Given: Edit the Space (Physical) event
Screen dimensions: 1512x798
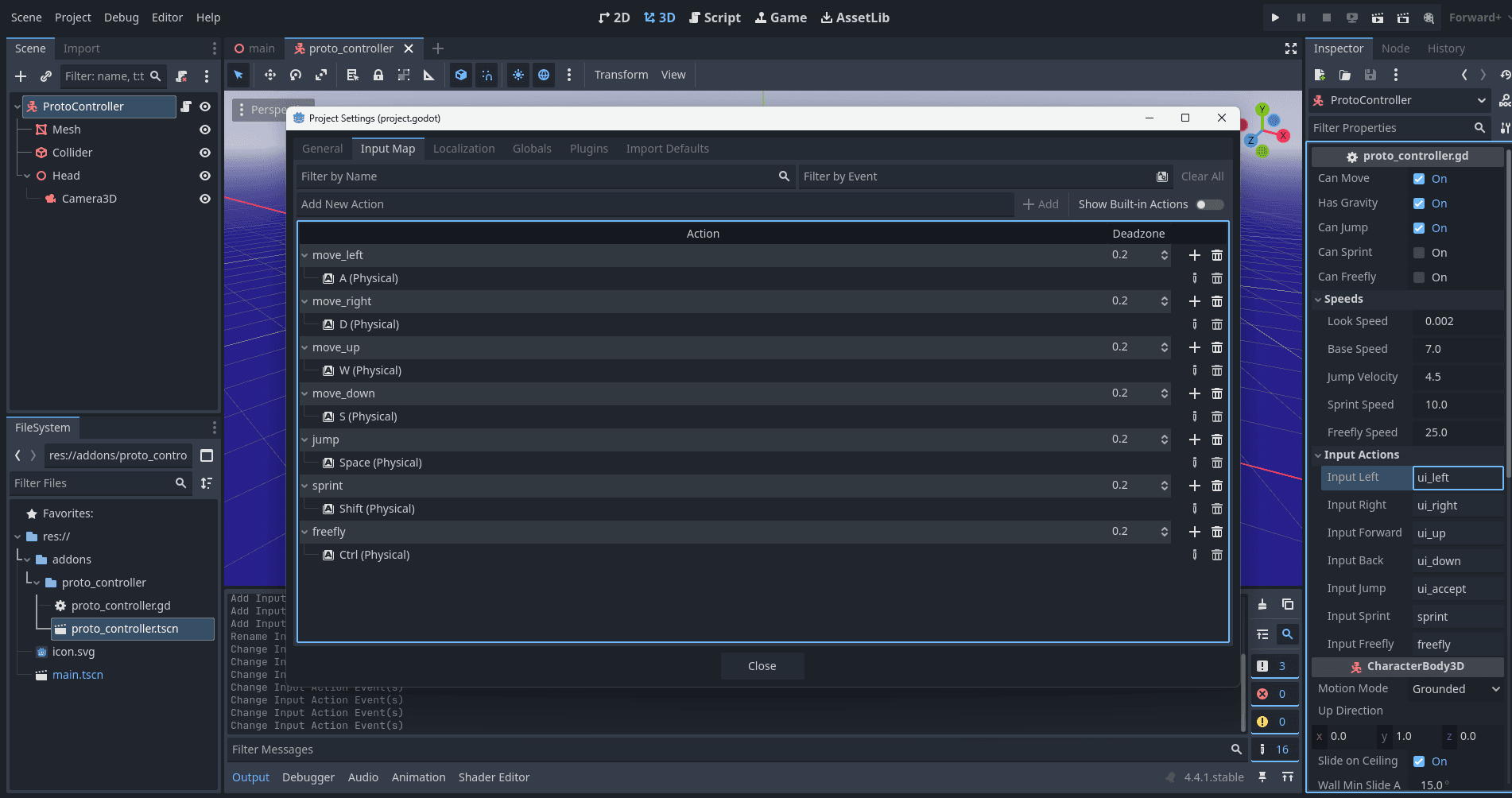Looking at the screenshot, I should 1194,463.
